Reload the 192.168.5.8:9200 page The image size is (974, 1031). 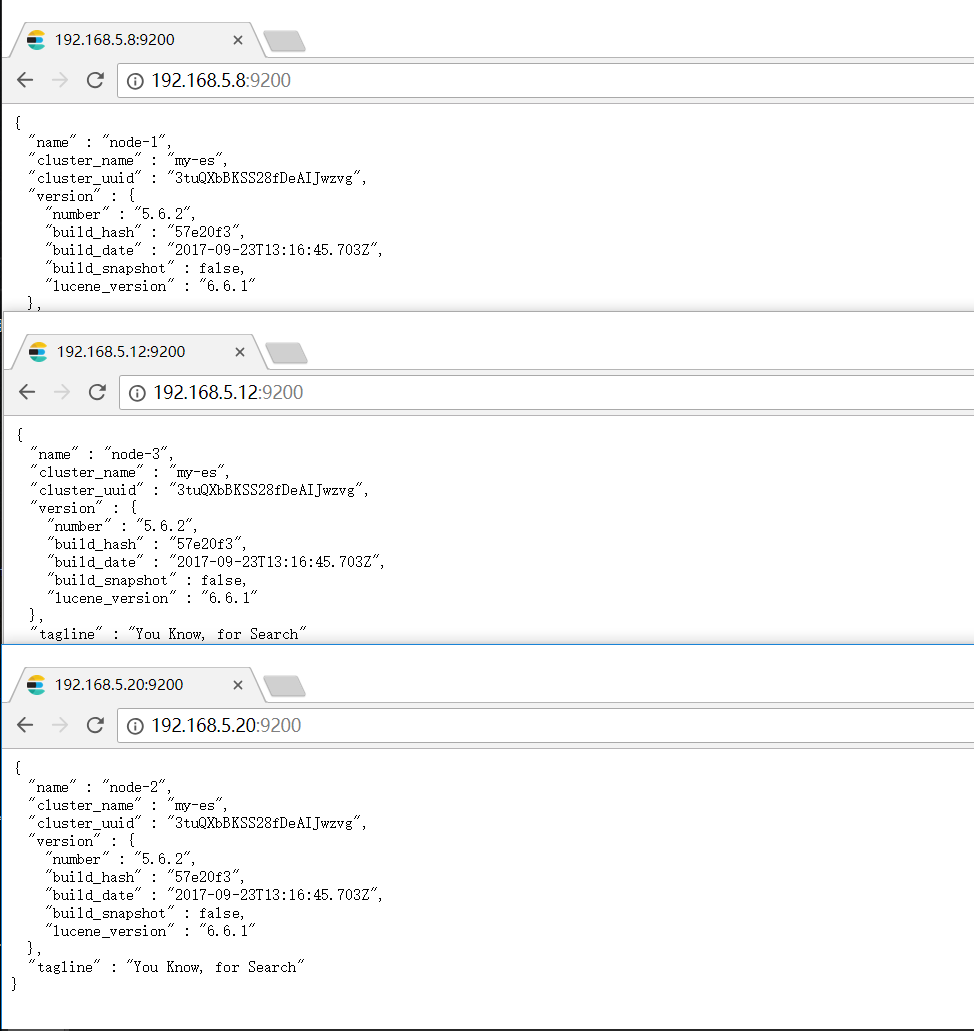tap(95, 80)
